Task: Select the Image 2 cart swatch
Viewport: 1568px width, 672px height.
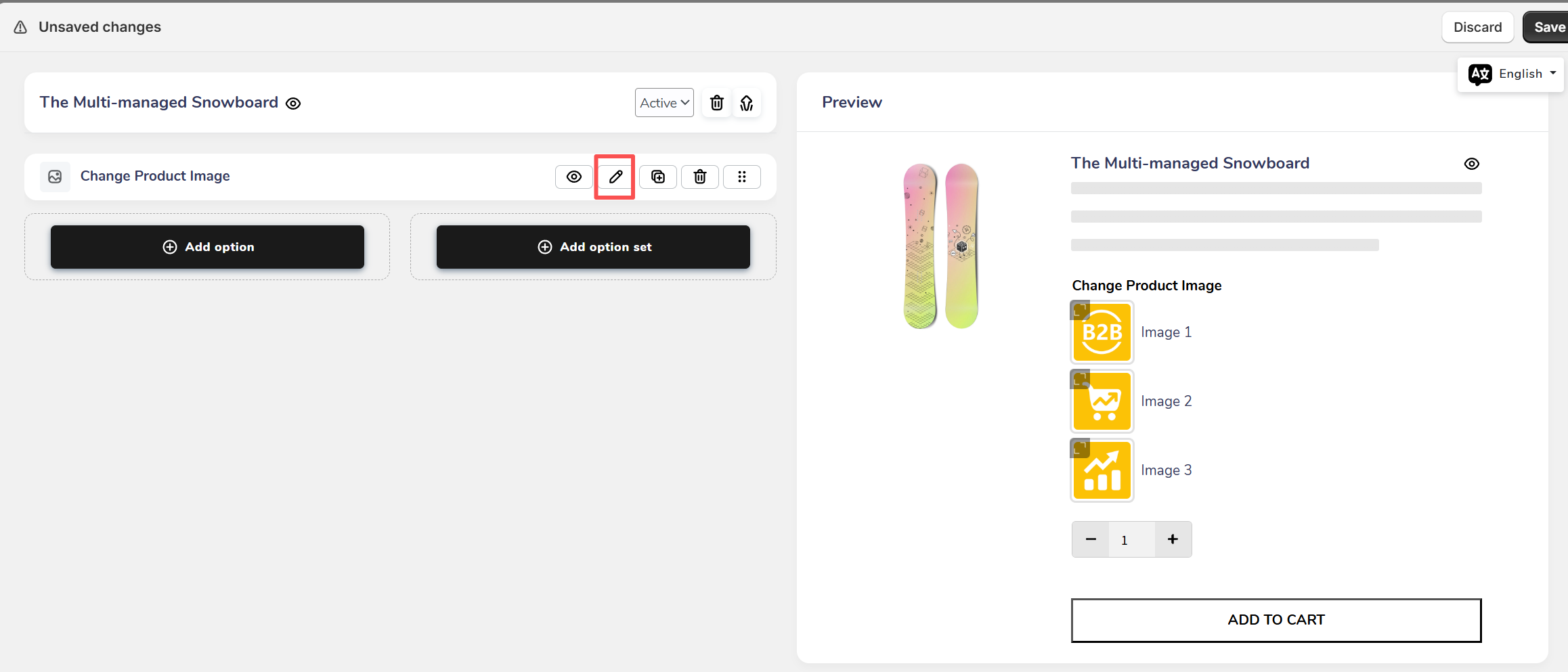Action: click(1102, 401)
